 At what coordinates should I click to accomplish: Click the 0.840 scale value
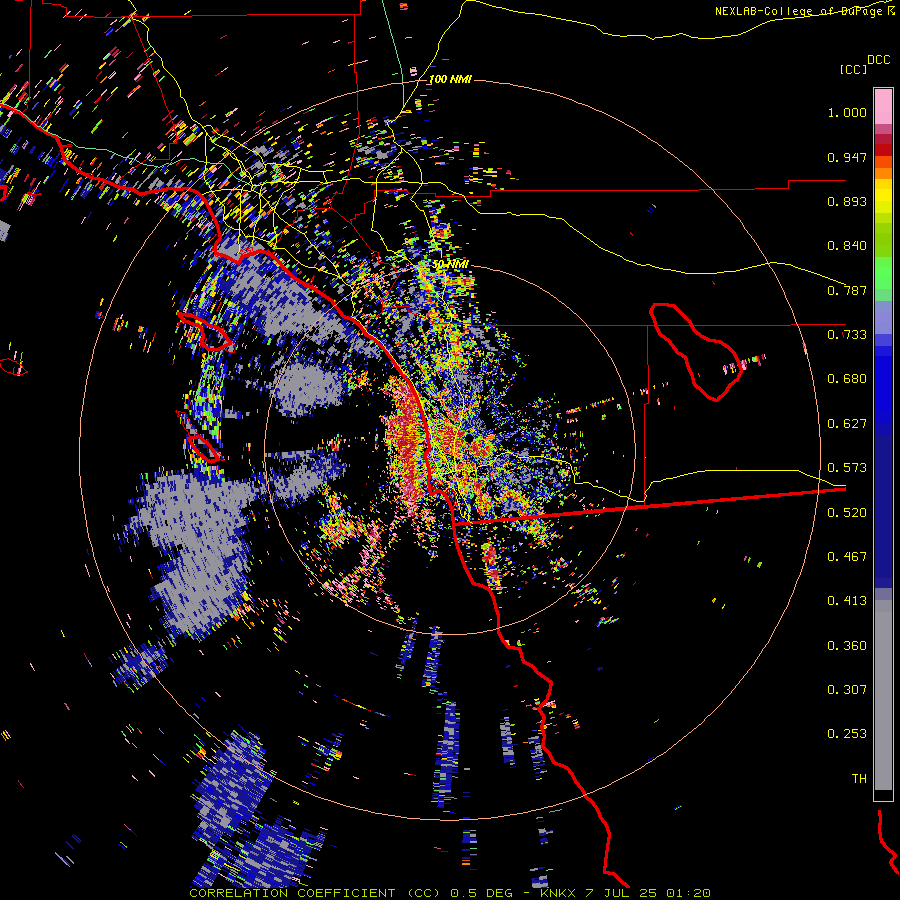tap(847, 246)
